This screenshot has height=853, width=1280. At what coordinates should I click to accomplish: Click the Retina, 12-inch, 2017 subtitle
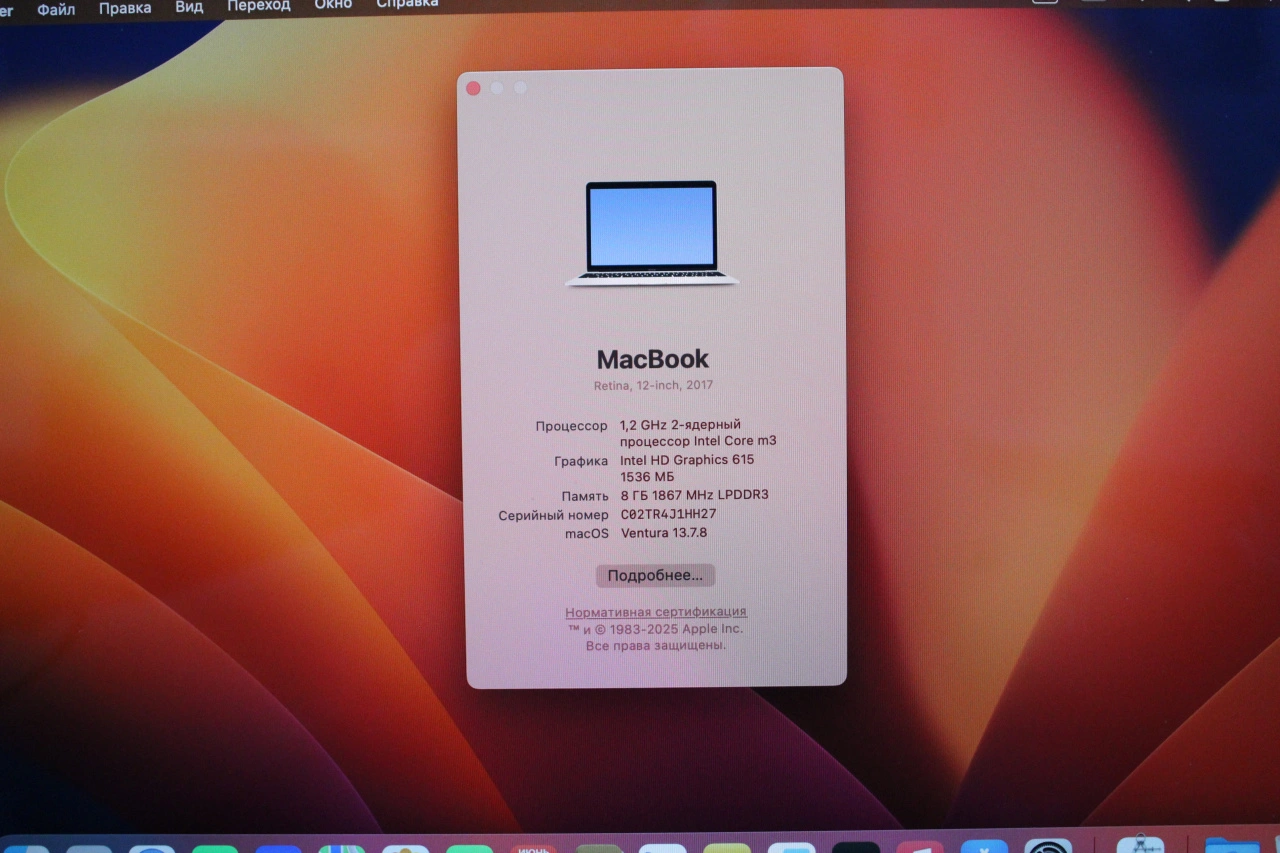(x=653, y=385)
